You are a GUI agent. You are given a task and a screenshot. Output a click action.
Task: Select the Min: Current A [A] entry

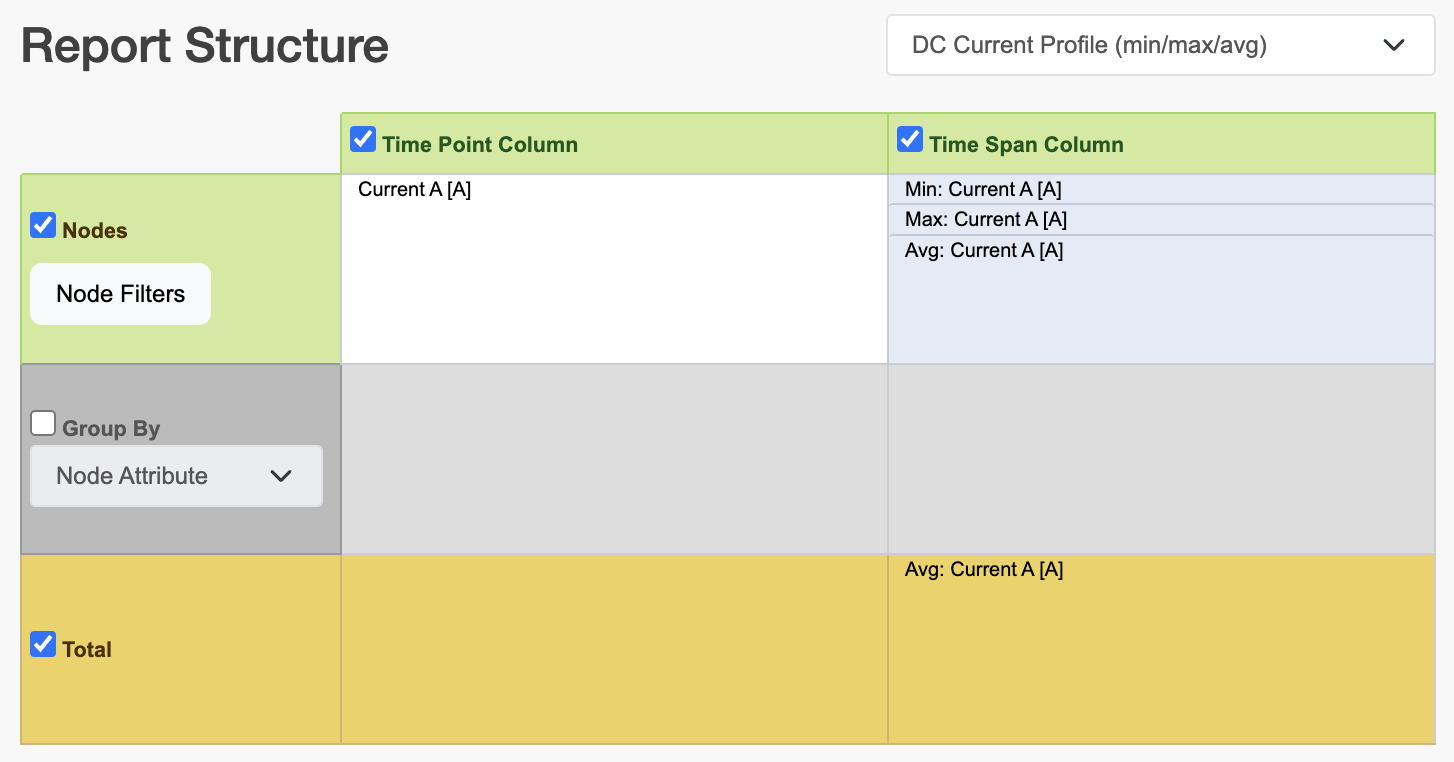tap(982, 189)
